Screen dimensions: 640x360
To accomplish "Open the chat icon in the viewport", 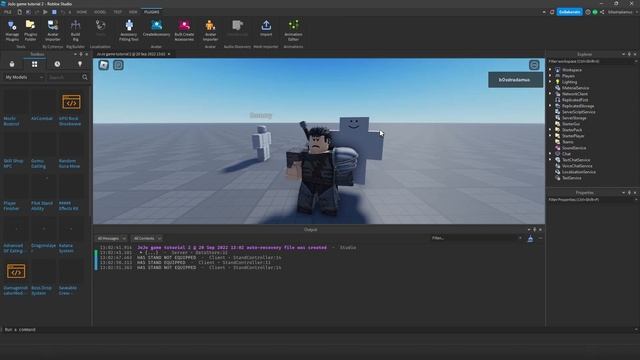I will pyautogui.click(x=118, y=65).
